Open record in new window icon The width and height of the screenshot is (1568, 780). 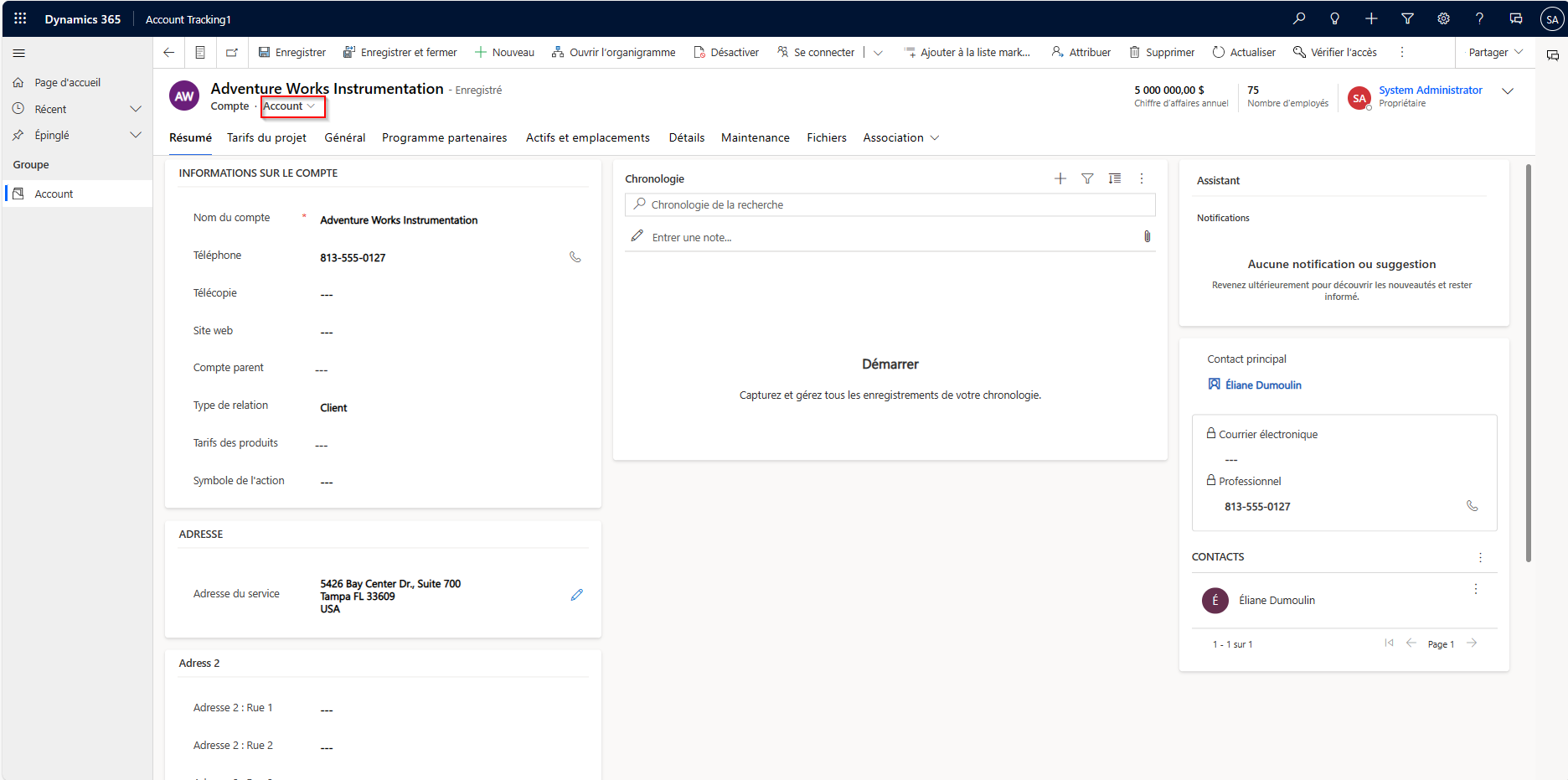coord(232,52)
